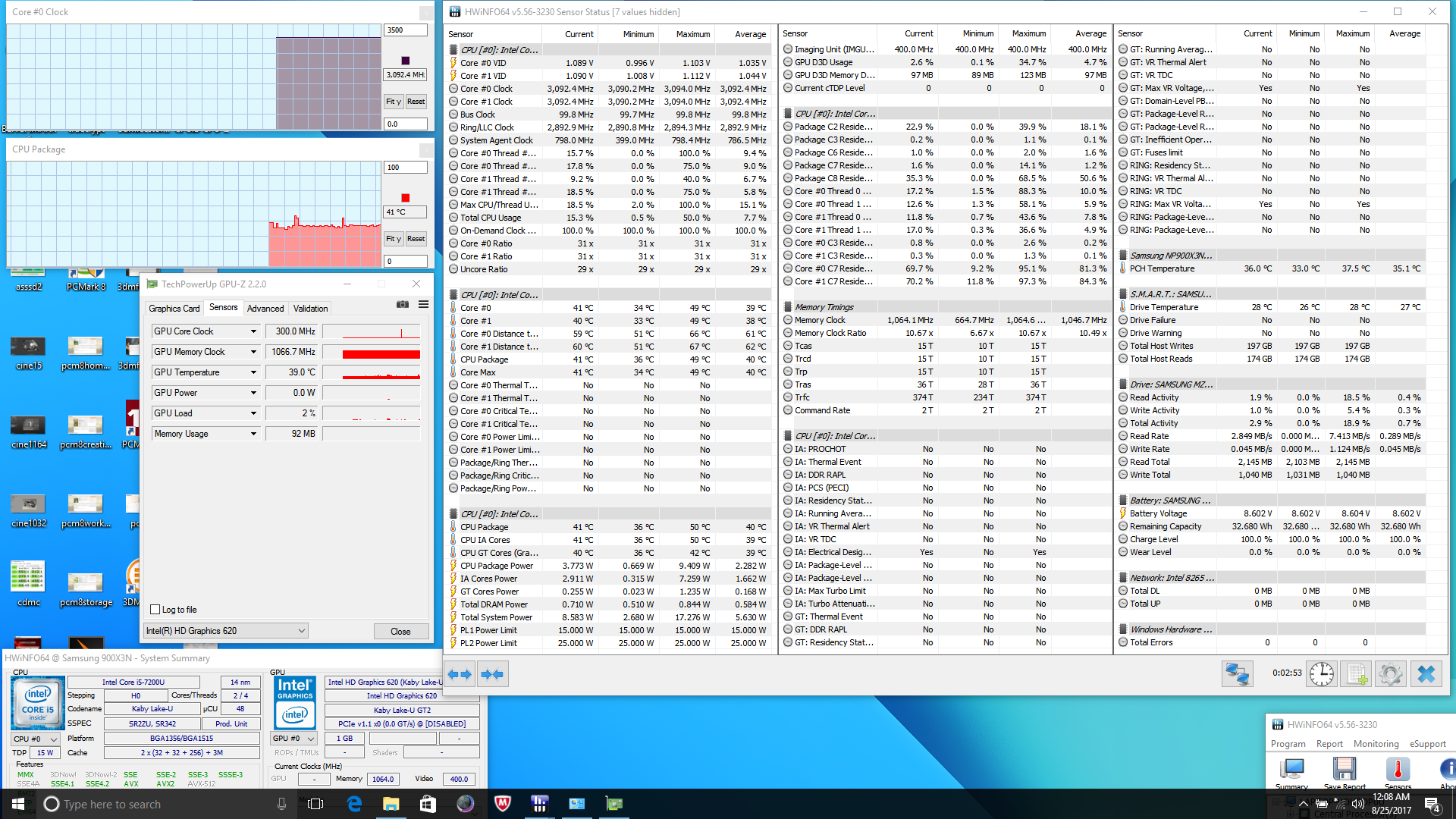Click the collapse sensor columns arrows button
Viewport: 1456px width, 819px height.
click(492, 674)
